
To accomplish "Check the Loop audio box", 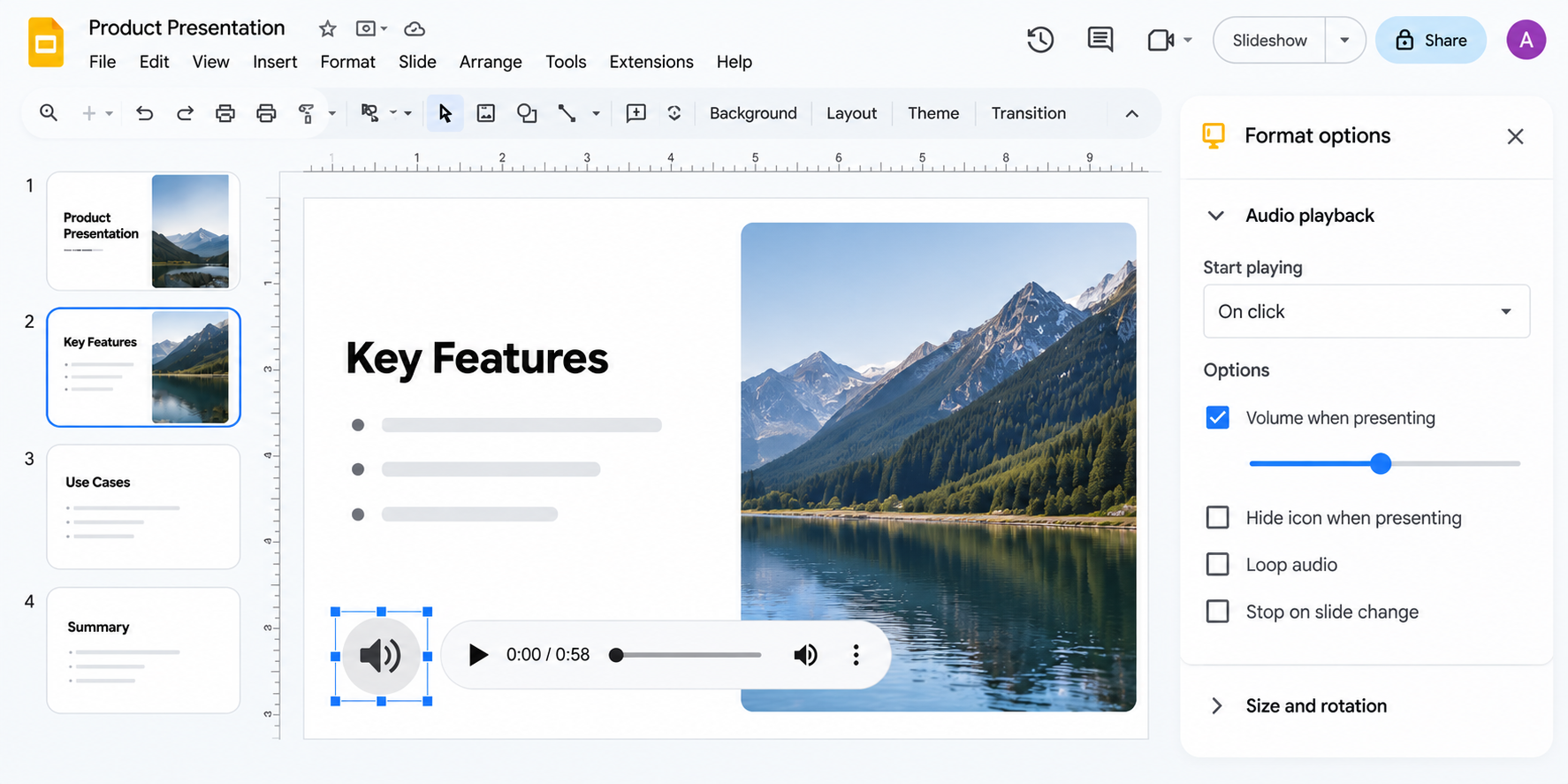I will pos(1217,565).
